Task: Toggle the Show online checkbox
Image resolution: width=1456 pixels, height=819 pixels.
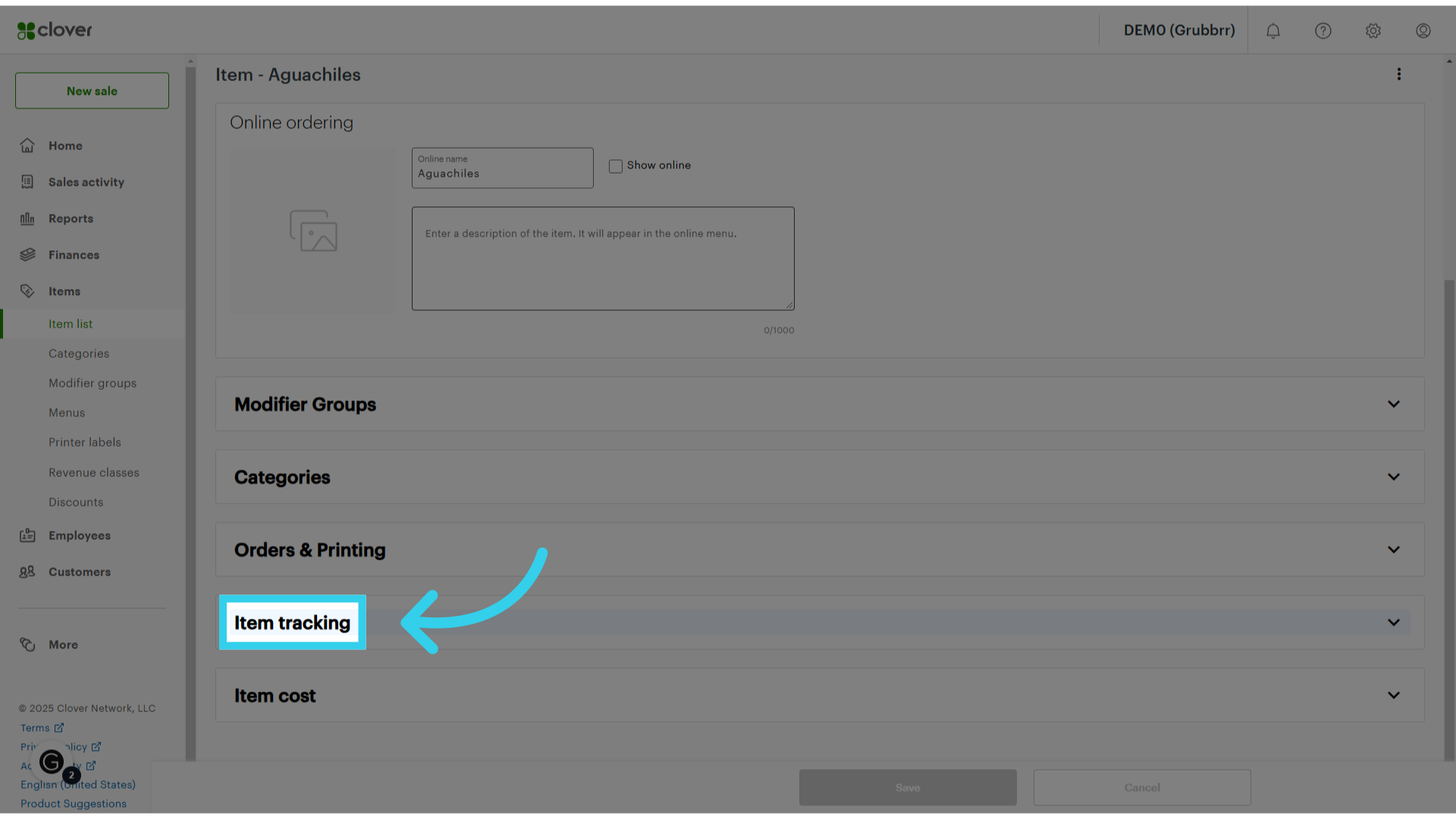Action: coord(616,166)
